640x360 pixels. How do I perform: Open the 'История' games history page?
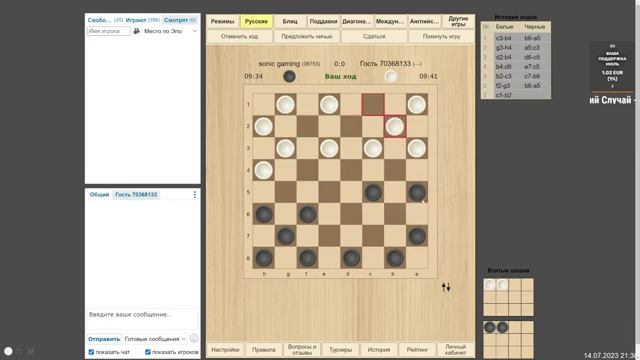point(379,349)
